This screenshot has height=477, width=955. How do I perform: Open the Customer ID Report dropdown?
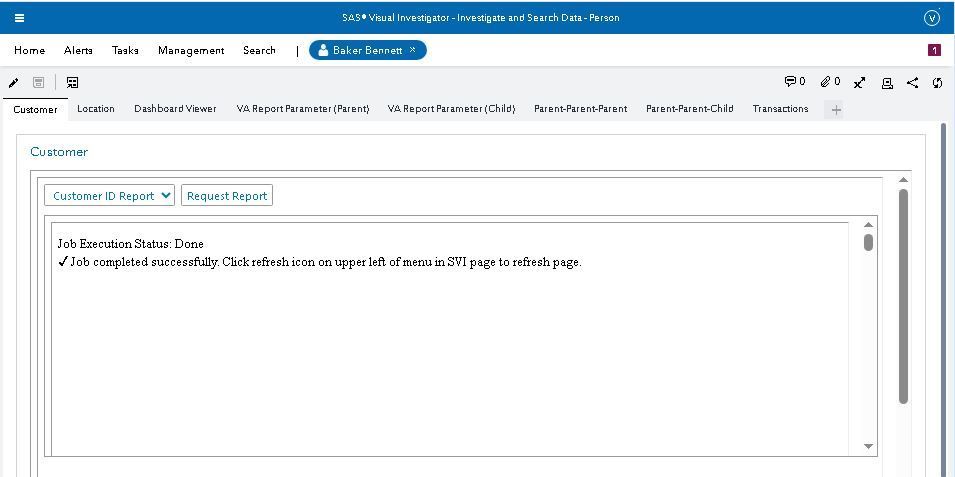110,196
